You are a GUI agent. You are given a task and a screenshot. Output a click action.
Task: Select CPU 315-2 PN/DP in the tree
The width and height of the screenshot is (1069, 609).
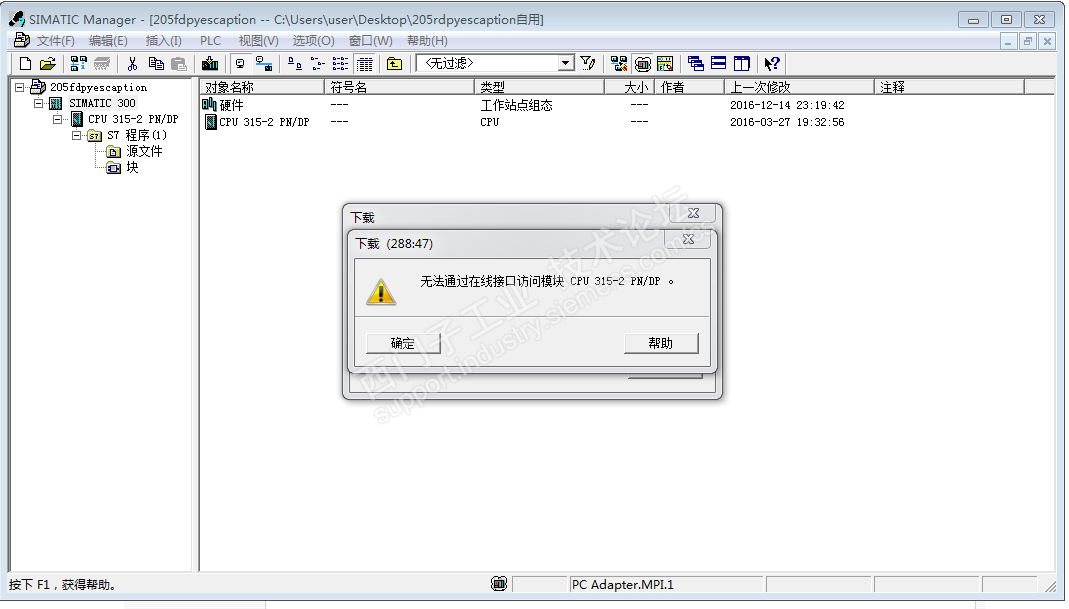(x=133, y=119)
